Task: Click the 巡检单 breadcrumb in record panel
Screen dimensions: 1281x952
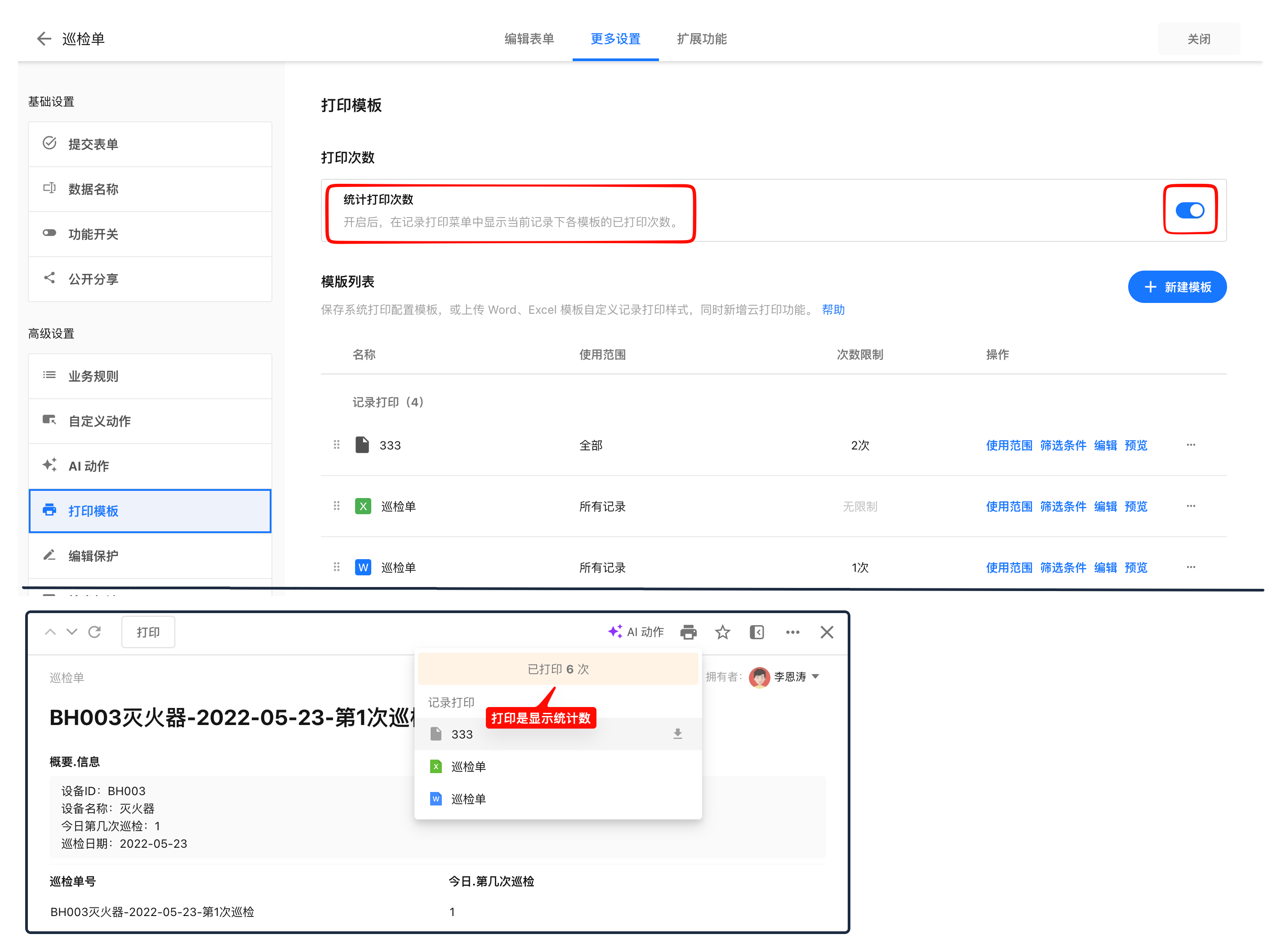Action: (67, 678)
